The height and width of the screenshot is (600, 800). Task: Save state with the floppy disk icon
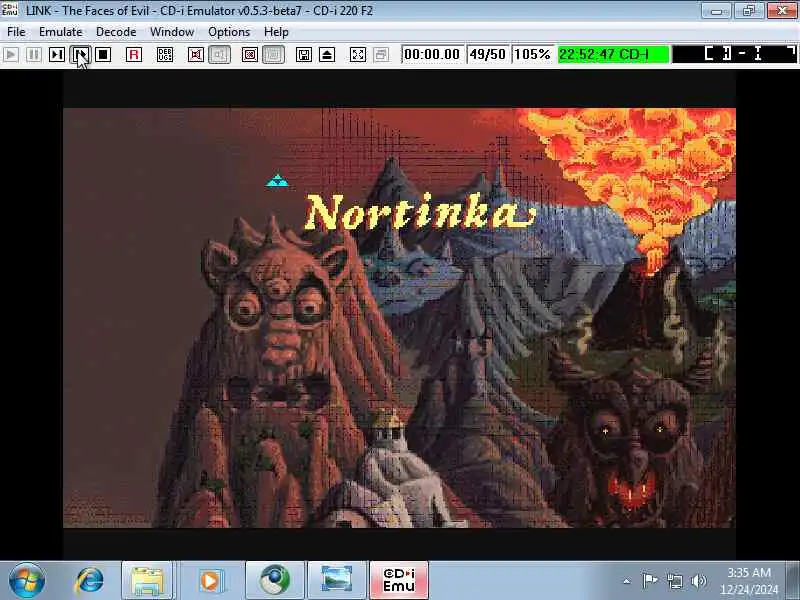click(x=304, y=55)
